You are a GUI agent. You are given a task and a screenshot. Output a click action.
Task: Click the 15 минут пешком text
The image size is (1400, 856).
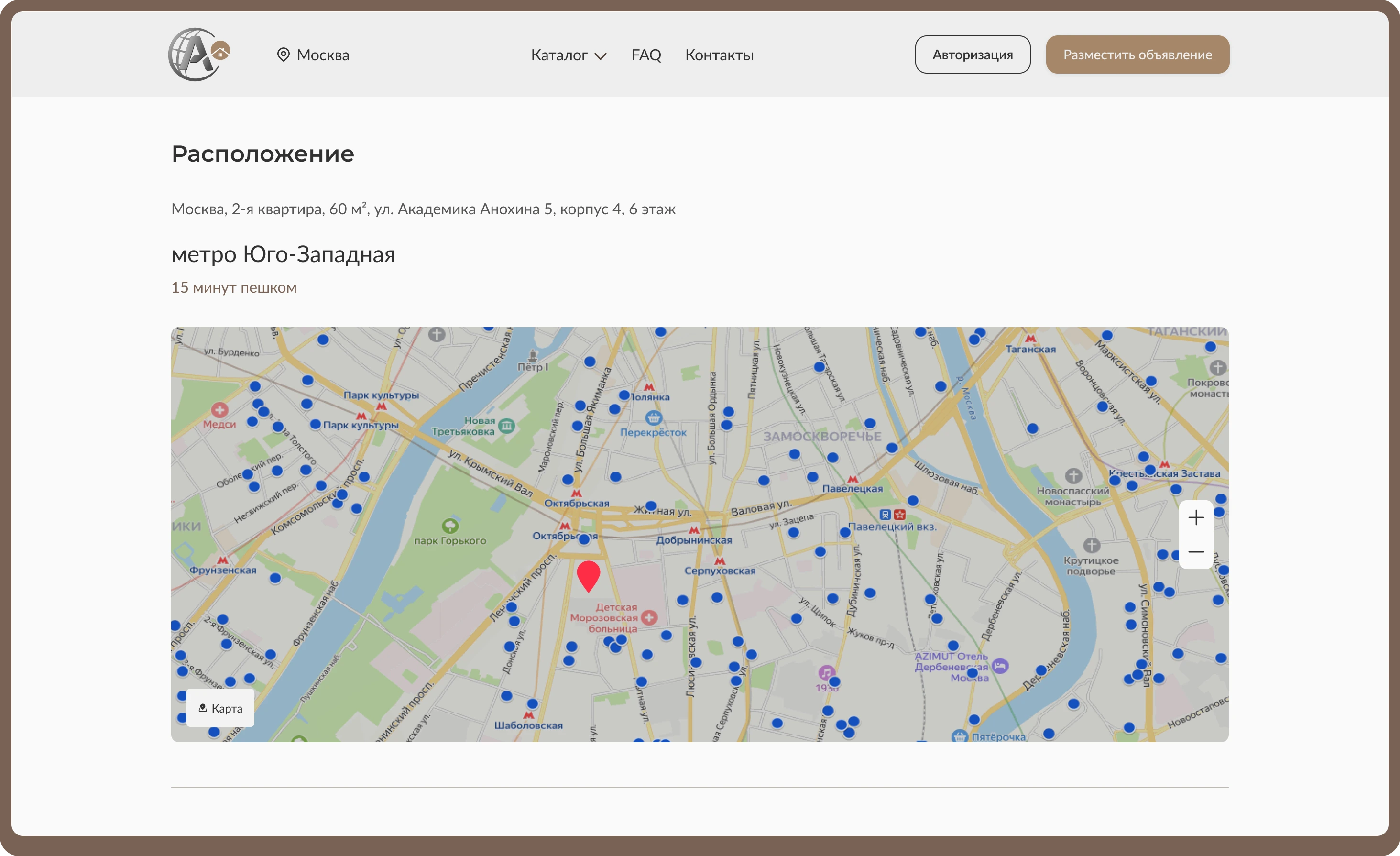pyautogui.click(x=233, y=287)
